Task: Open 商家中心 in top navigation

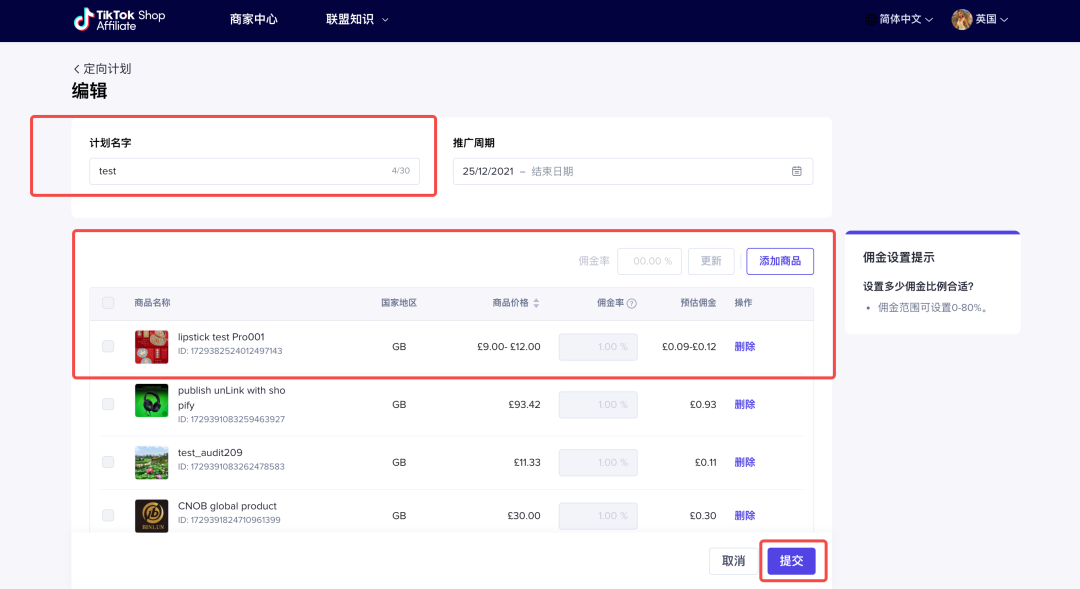Action: (253, 20)
